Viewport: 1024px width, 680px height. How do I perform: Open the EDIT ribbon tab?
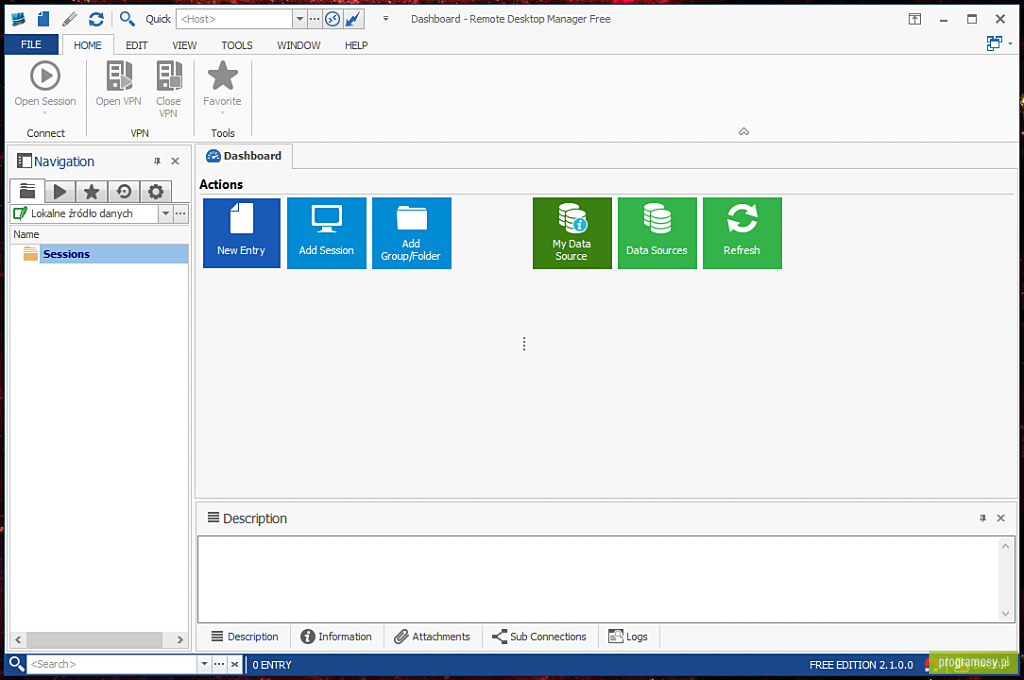136,45
